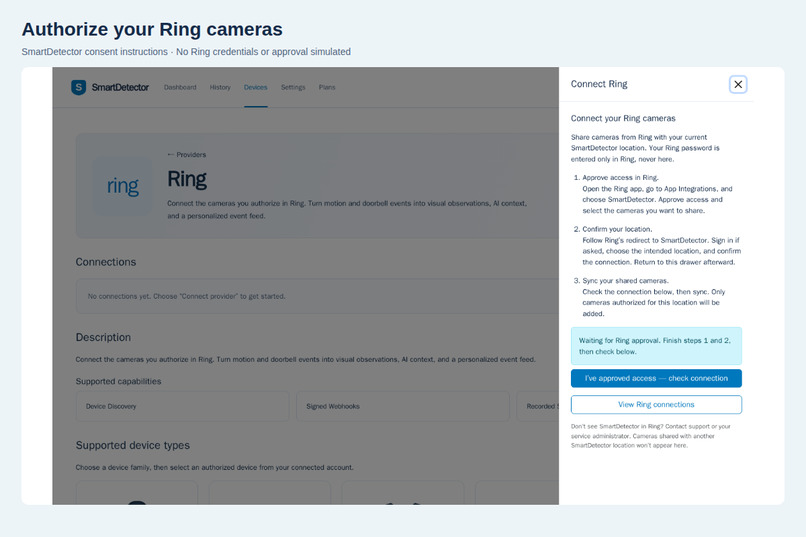This screenshot has width=806, height=537.
Task: Go back to Providers link
Action: pyautogui.click(x=187, y=155)
